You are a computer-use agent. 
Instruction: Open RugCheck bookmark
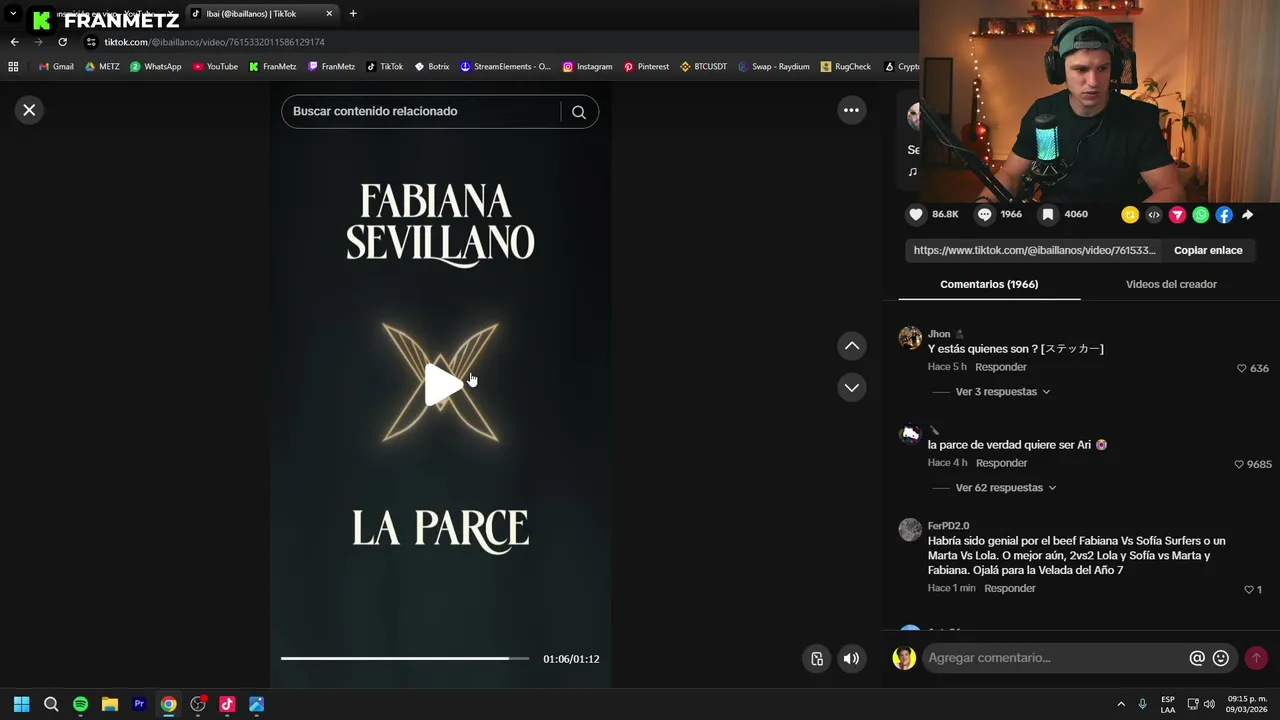tap(846, 67)
